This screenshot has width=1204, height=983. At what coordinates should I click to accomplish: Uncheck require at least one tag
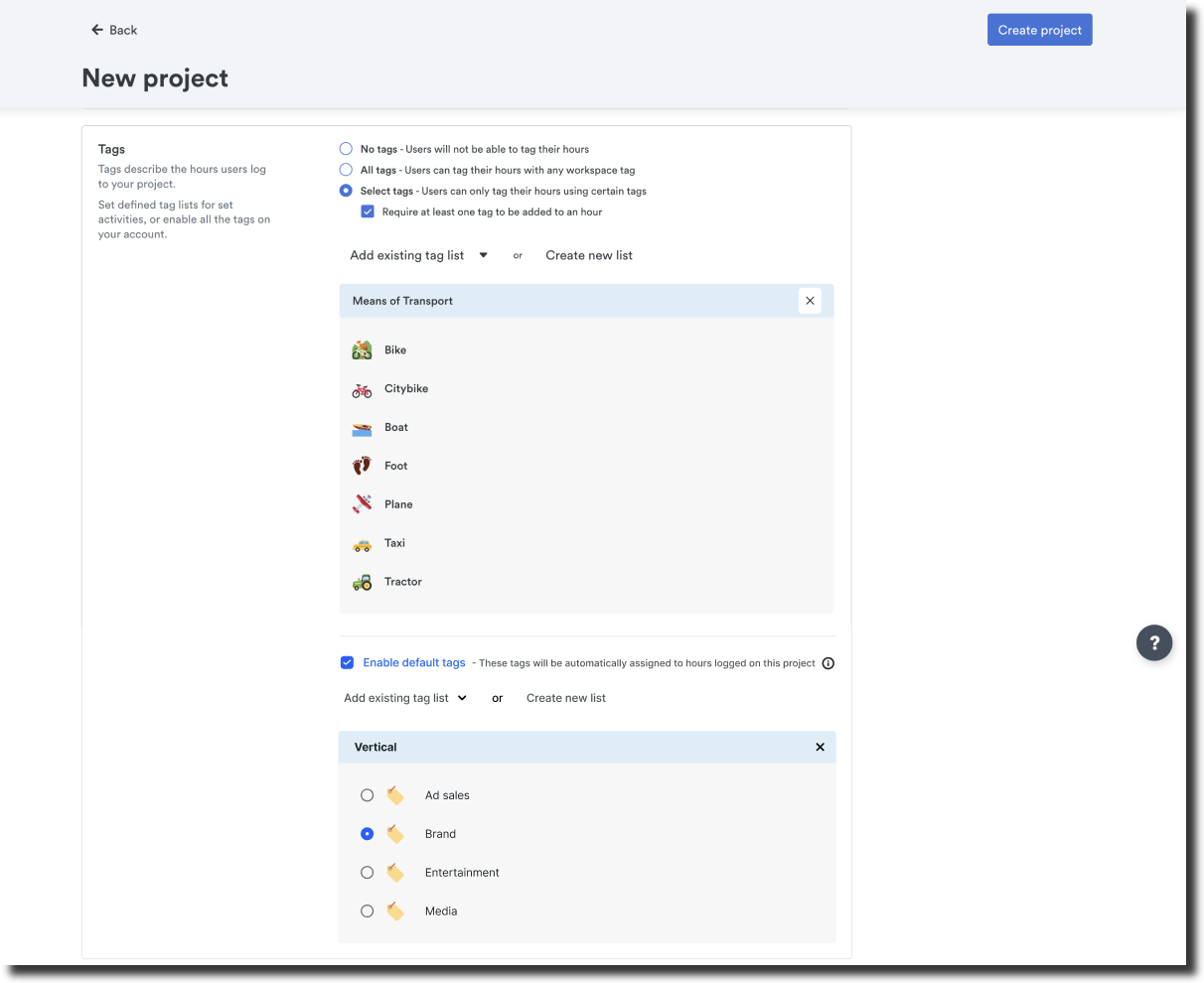368,211
